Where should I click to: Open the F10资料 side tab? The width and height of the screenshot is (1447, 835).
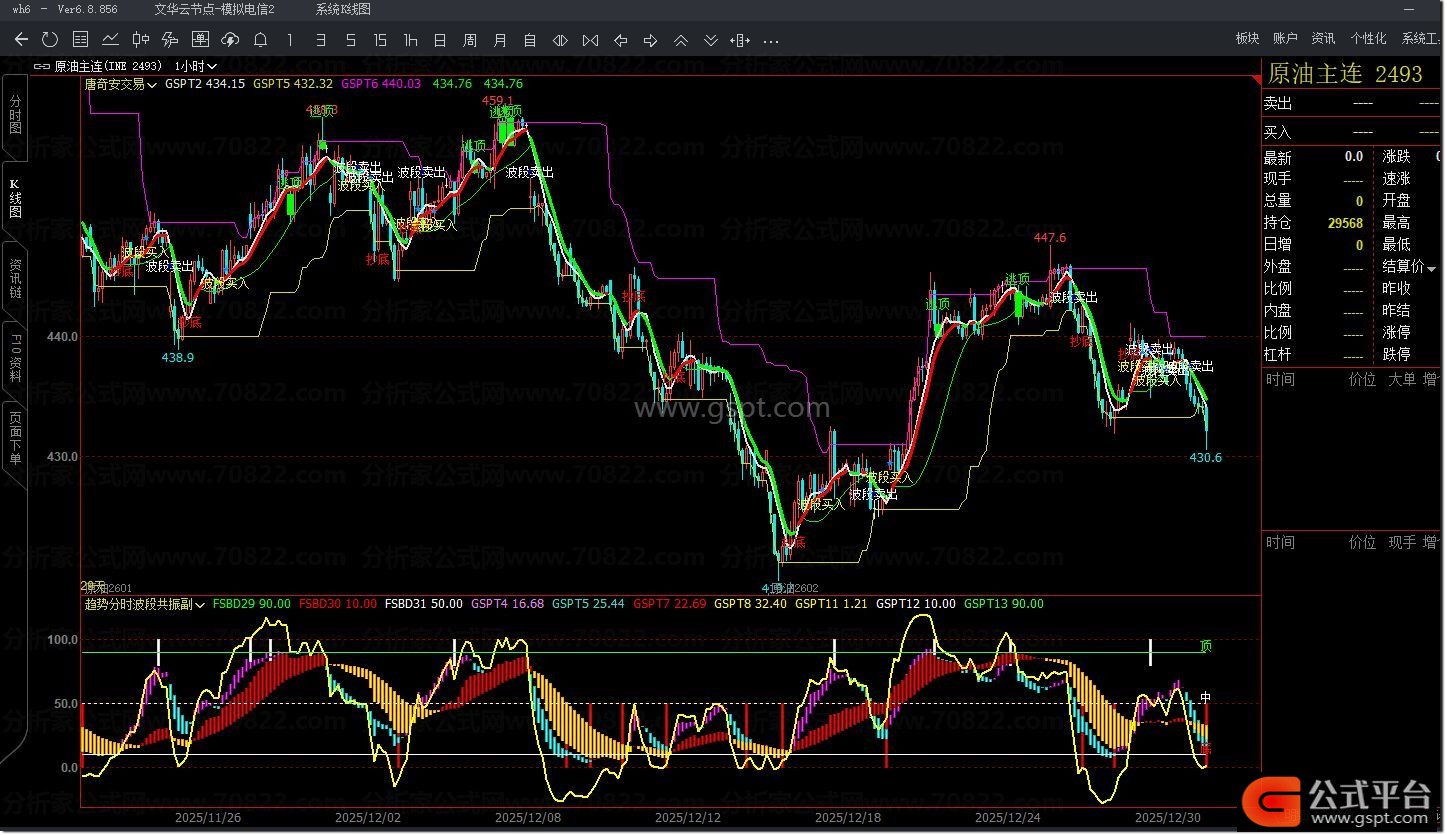[15, 358]
